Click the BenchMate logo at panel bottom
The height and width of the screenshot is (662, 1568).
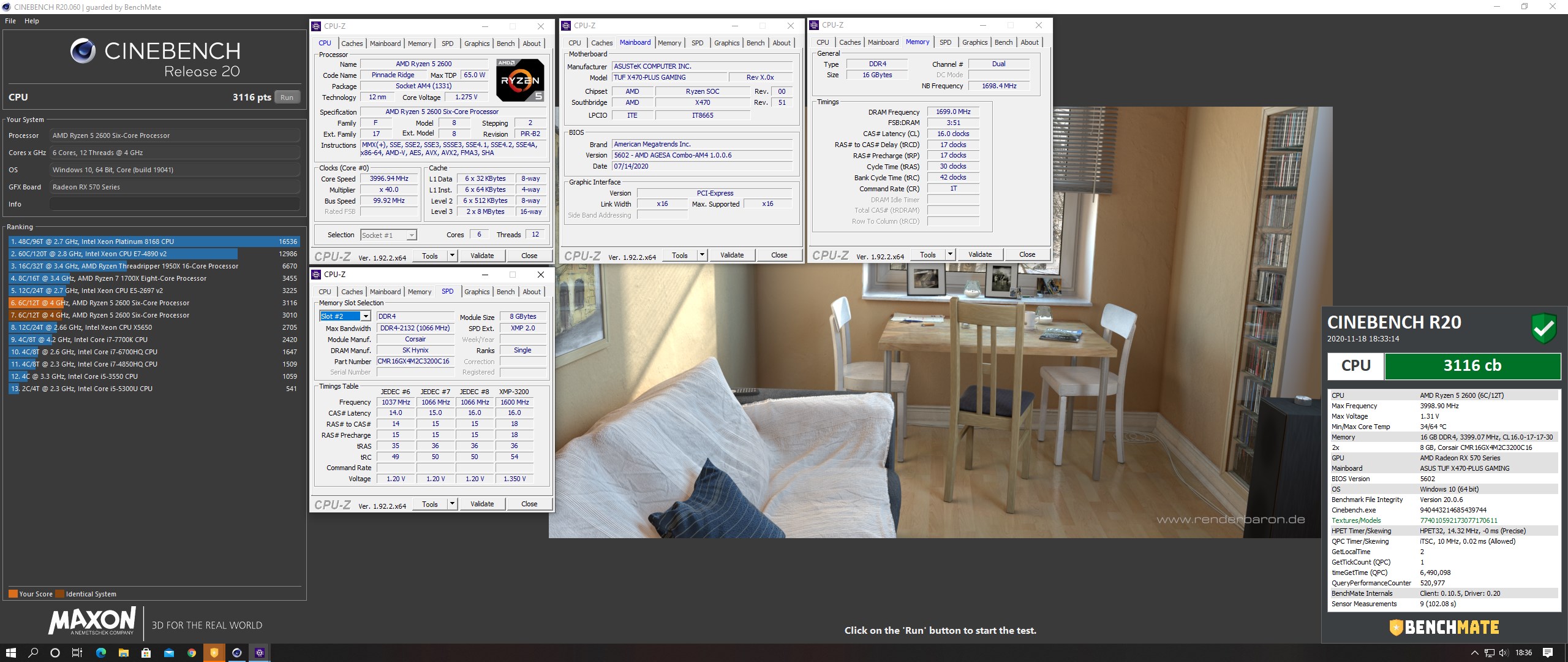pyautogui.click(x=1444, y=628)
